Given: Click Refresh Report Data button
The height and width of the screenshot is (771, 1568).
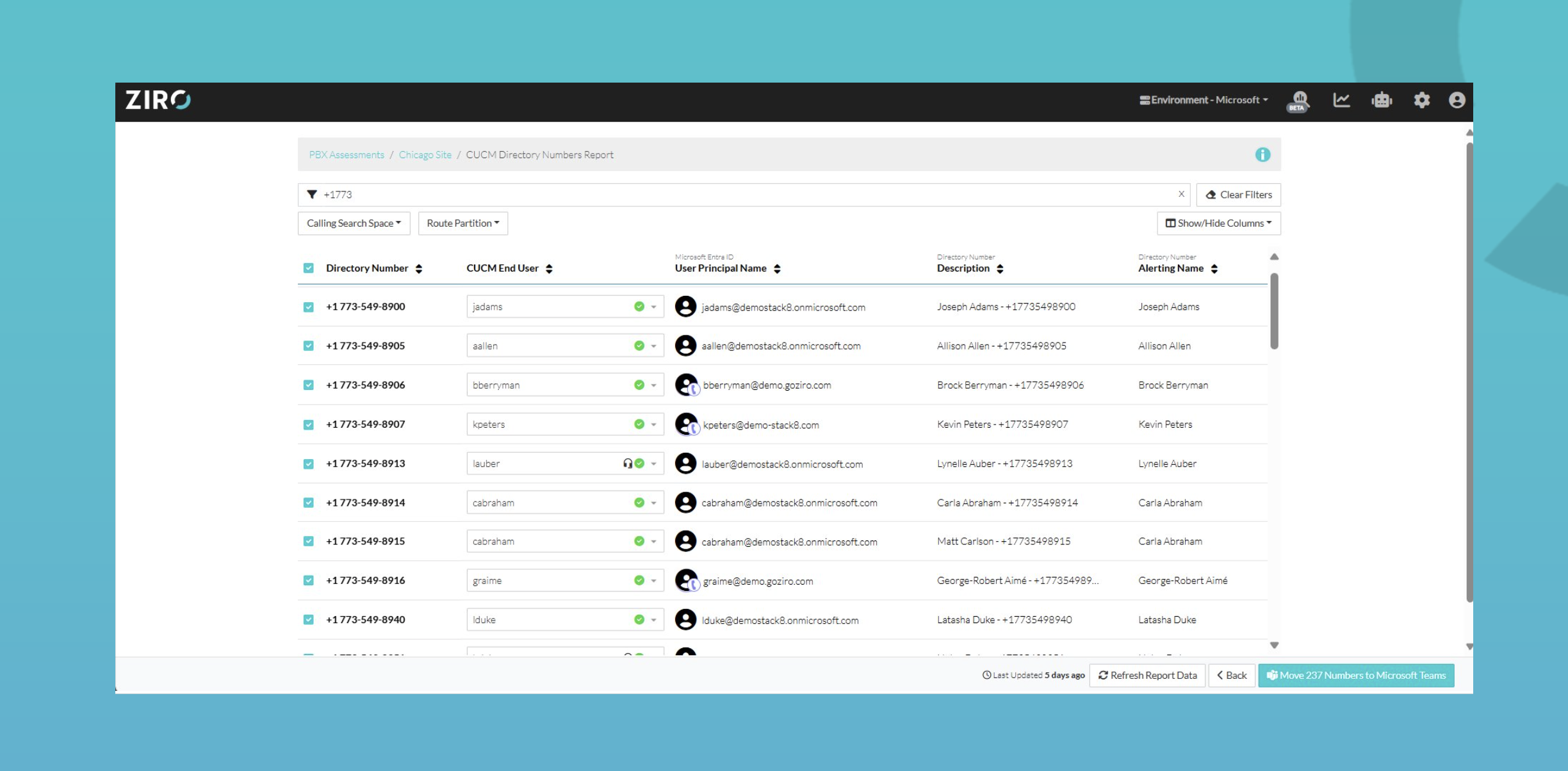Looking at the screenshot, I should 1147,675.
